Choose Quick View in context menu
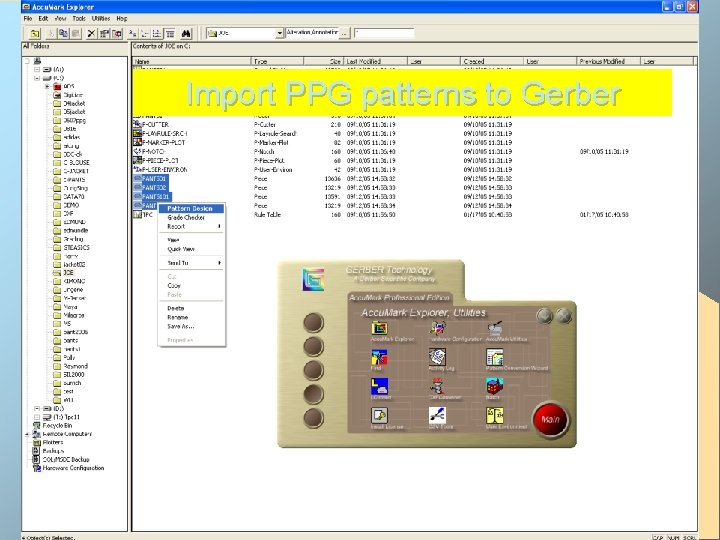720x540 pixels. (191, 249)
